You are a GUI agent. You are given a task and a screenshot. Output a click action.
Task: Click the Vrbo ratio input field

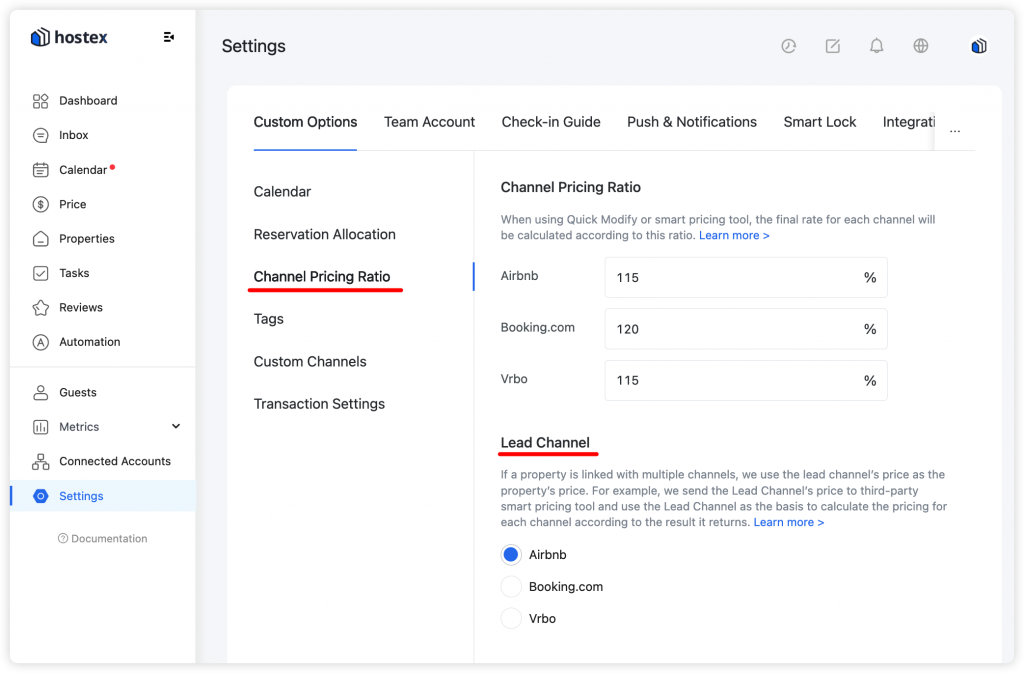(746, 381)
